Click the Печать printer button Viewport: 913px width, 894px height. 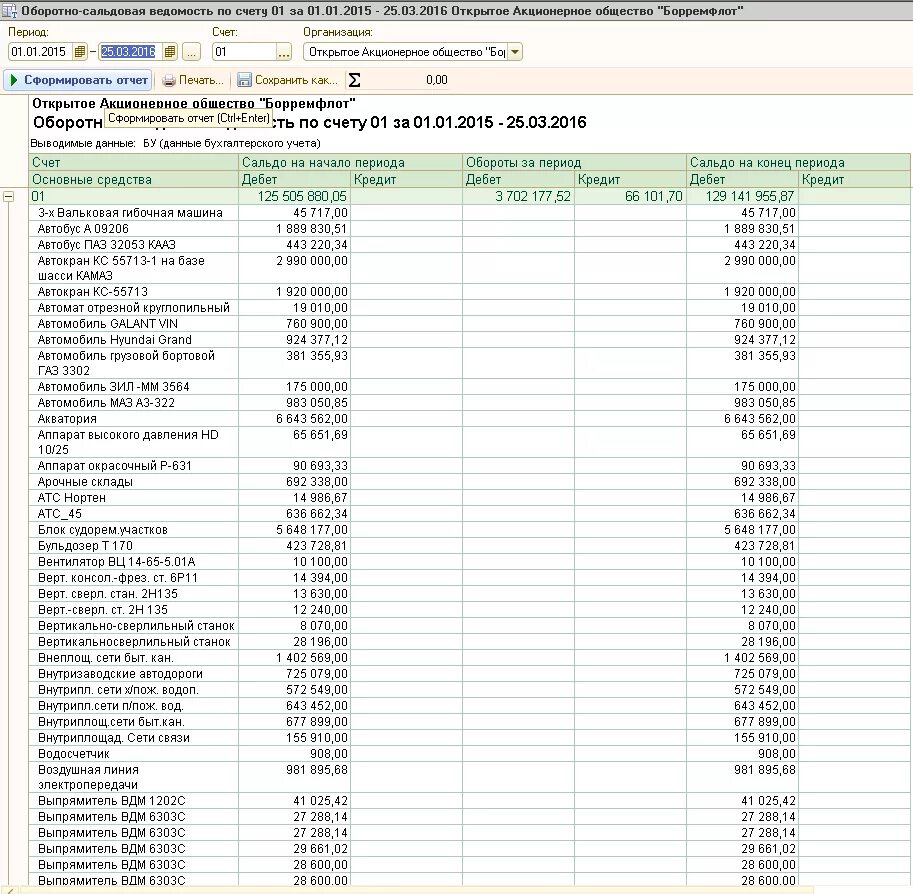pyautogui.click(x=193, y=80)
